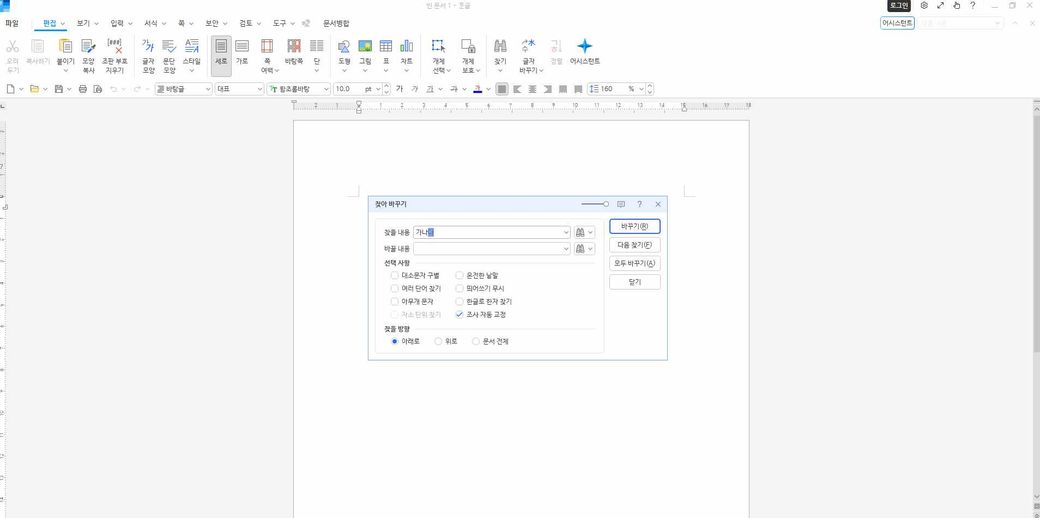Click the 차트 (chart) icon

(407, 46)
